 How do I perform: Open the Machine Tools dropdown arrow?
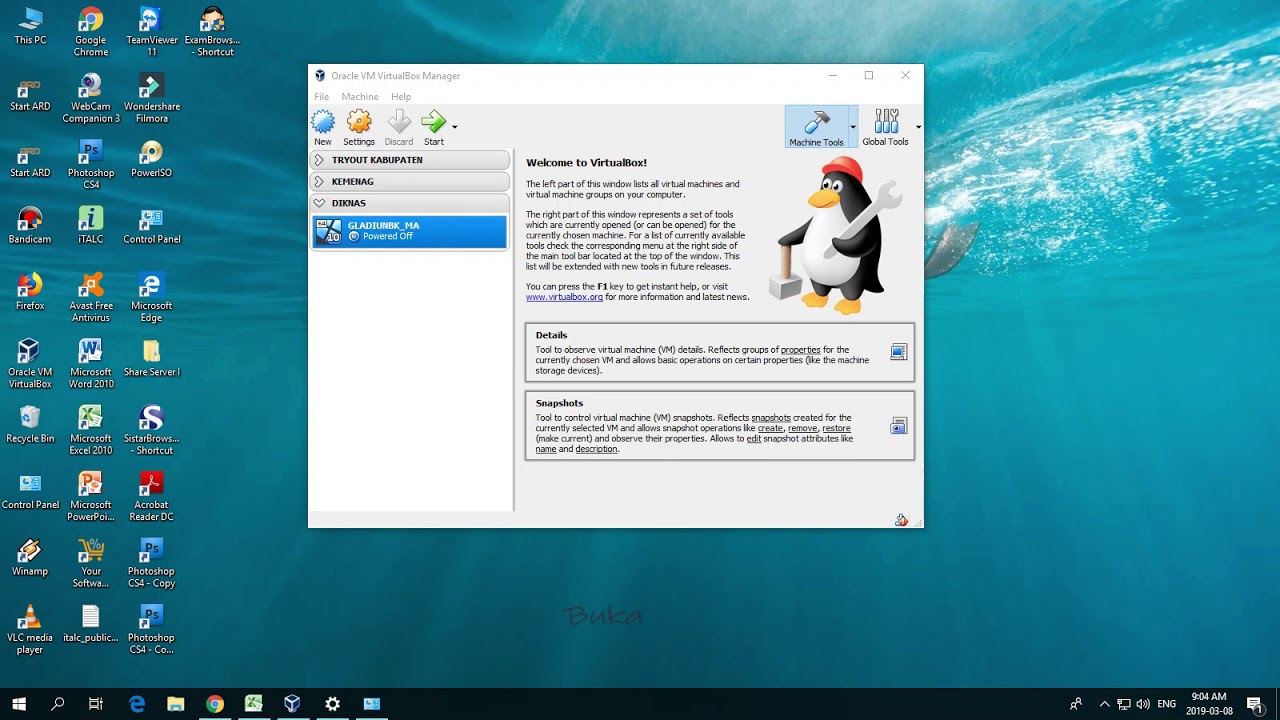click(853, 127)
